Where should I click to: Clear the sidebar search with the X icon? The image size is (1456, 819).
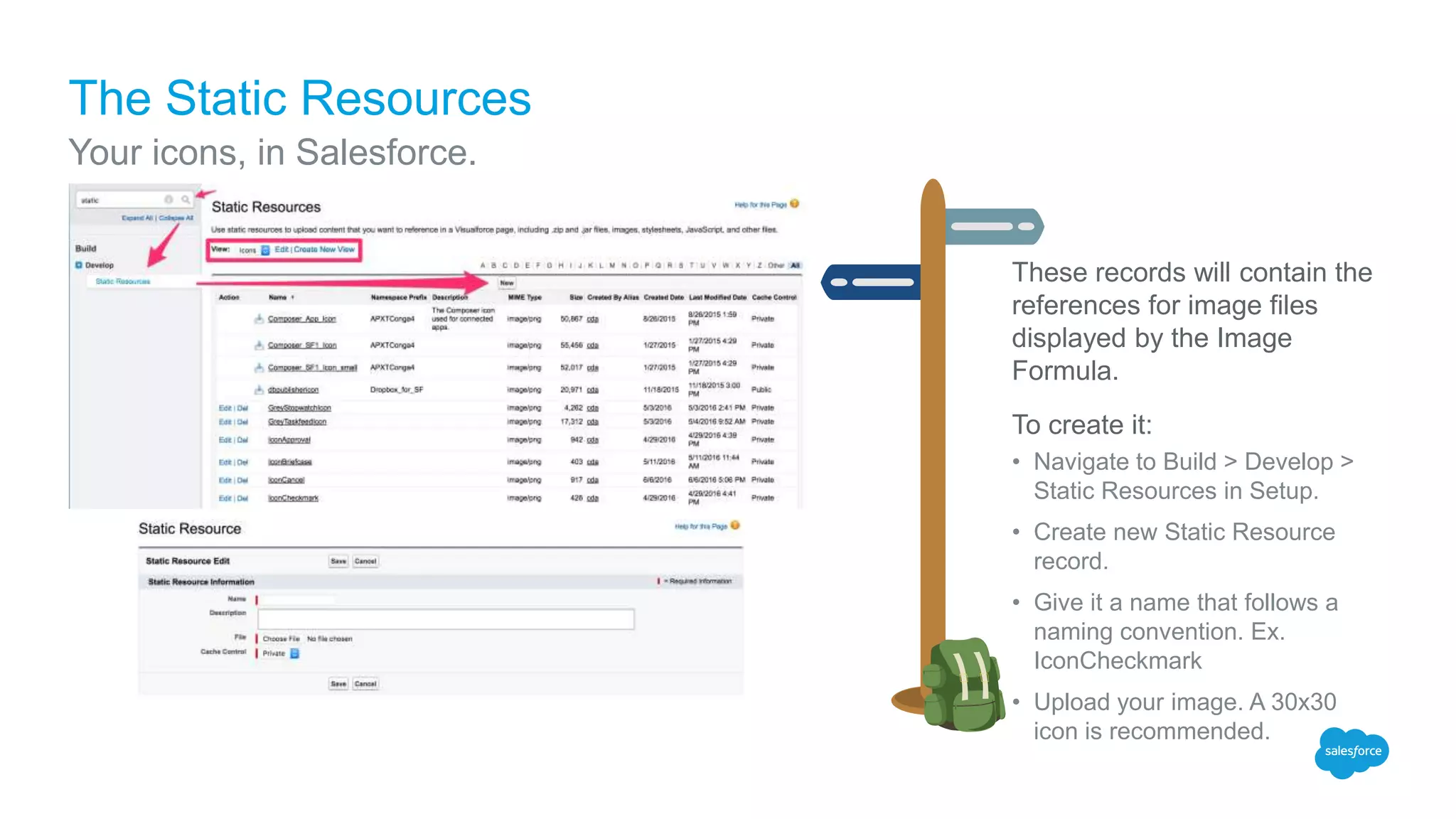[x=168, y=200]
